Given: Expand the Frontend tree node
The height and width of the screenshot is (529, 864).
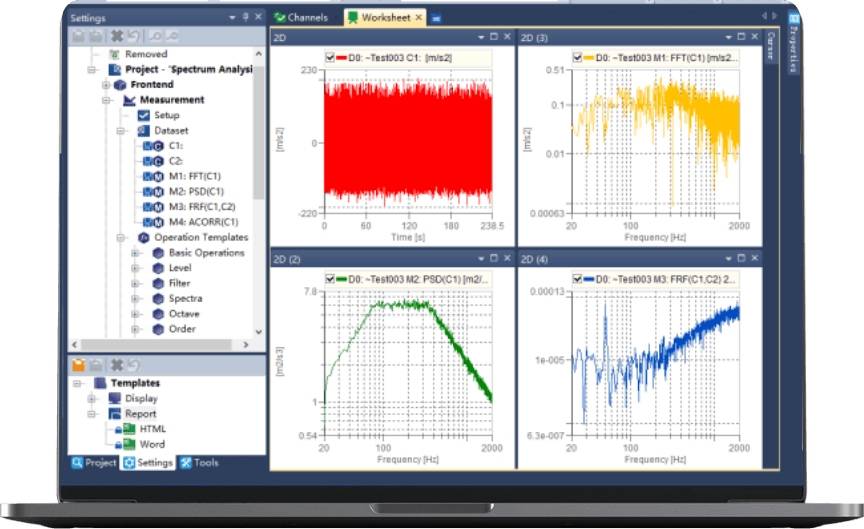Looking at the screenshot, I should pos(106,85).
